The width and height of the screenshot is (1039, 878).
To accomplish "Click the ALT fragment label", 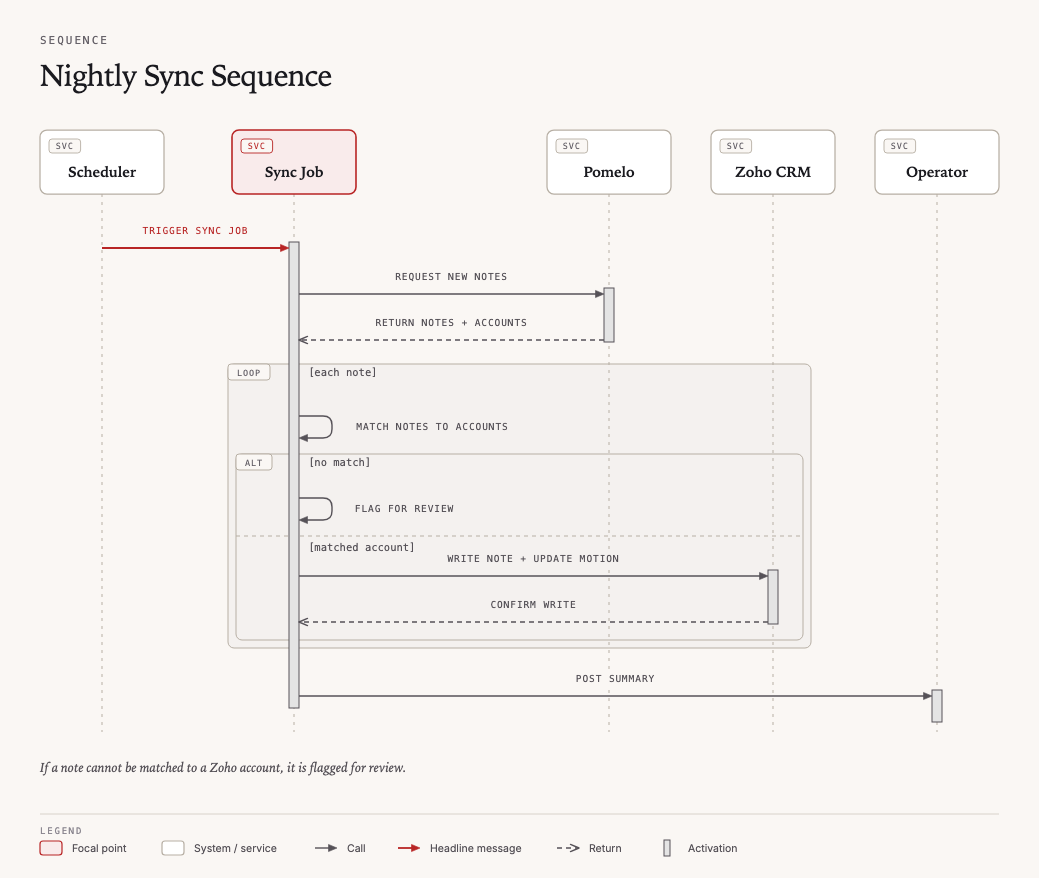I will pos(254,463).
